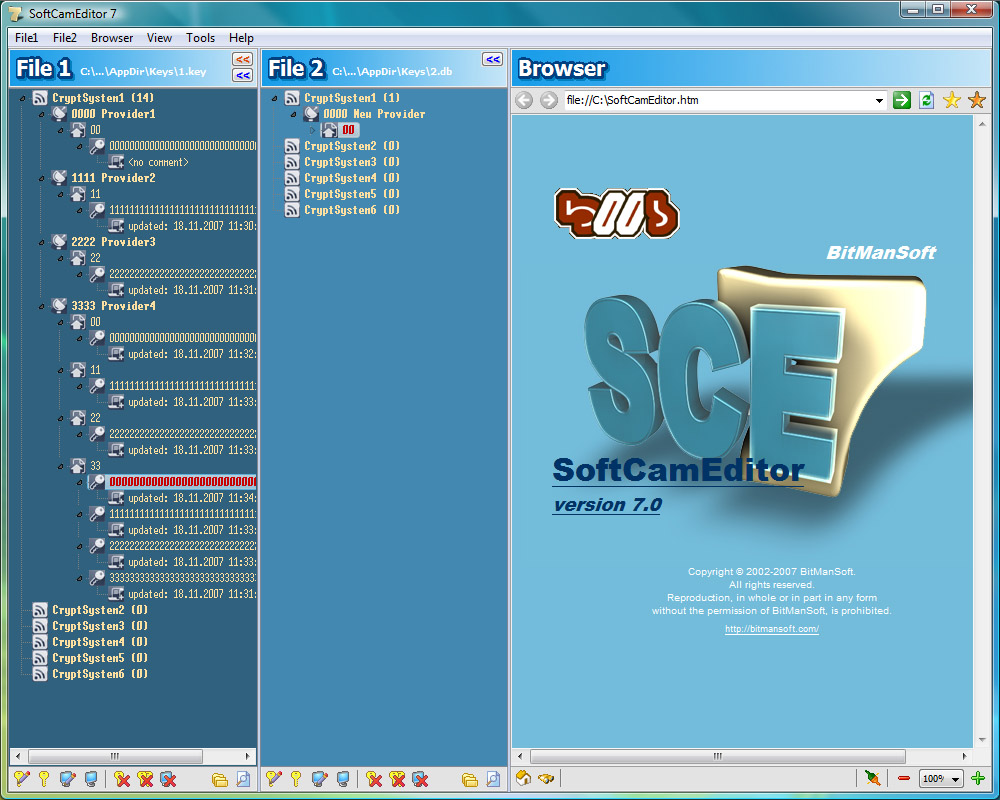Click the plug connection icon in Browser toolbar
Image resolution: width=1000 pixels, height=800 pixels.
click(872, 778)
